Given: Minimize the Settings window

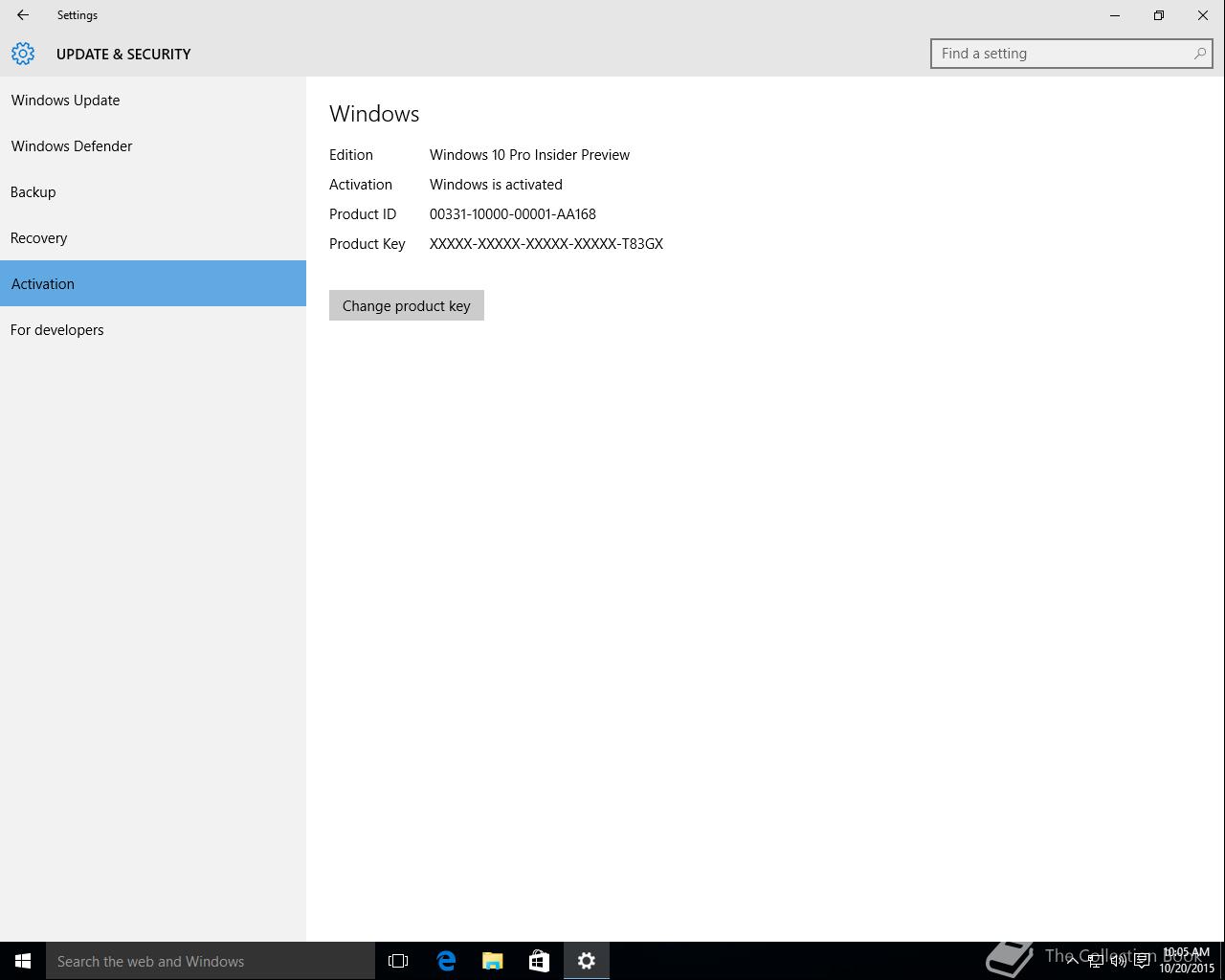Looking at the screenshot, I should [1115, 15].
